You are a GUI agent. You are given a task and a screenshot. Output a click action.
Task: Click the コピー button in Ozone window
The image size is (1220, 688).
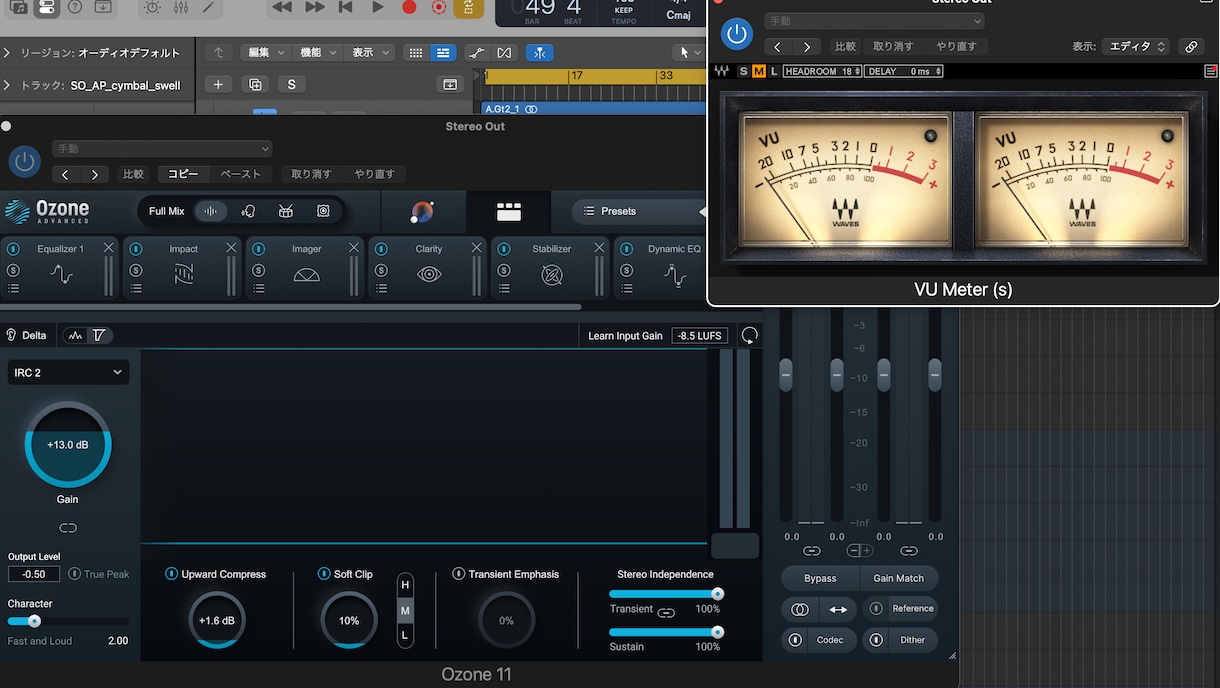click(x=183, y=174)
